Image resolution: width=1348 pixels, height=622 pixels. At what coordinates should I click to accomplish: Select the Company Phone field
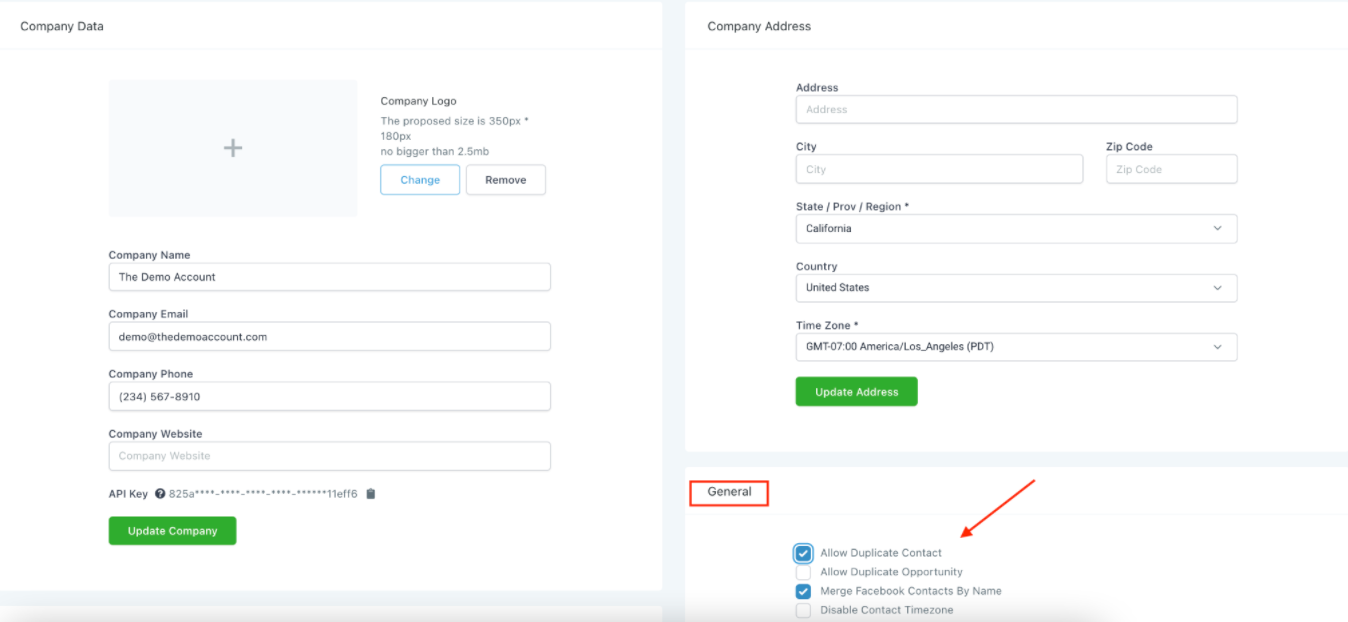[x=329, y=397]
